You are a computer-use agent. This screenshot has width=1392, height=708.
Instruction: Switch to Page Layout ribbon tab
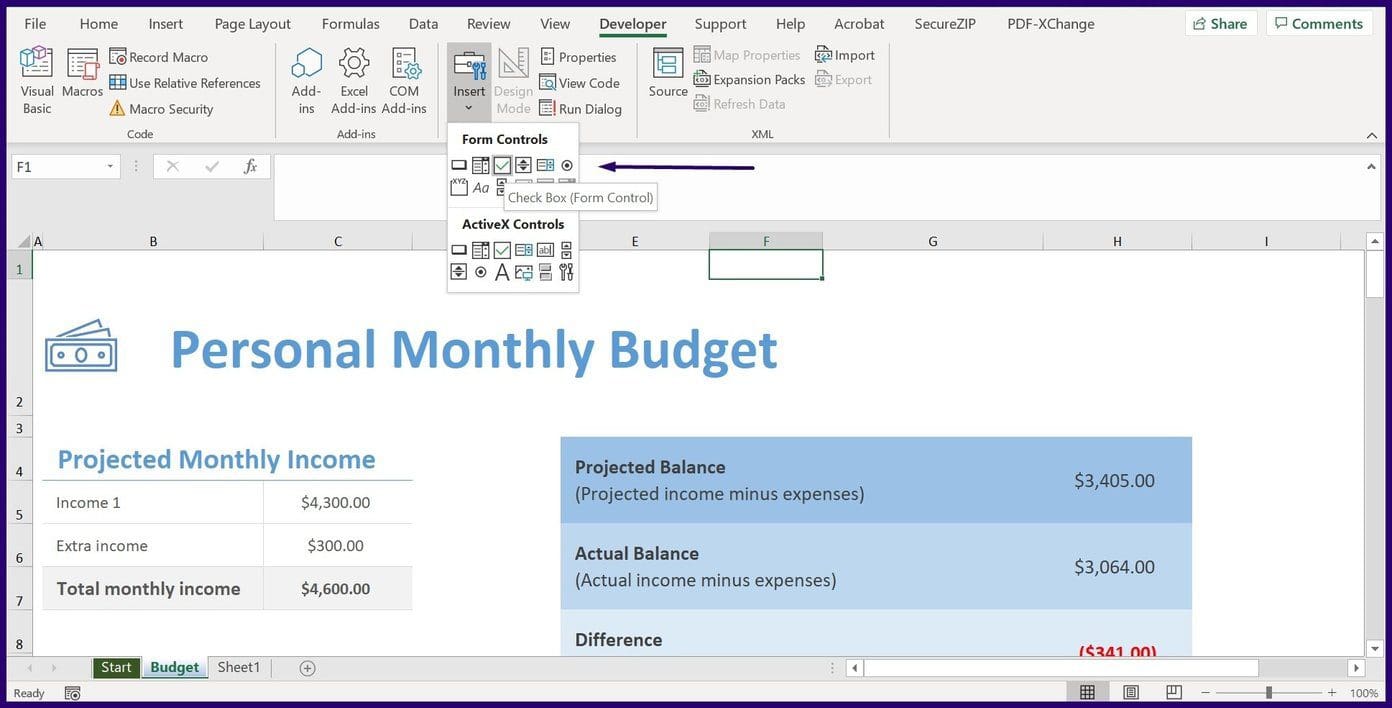252,24
